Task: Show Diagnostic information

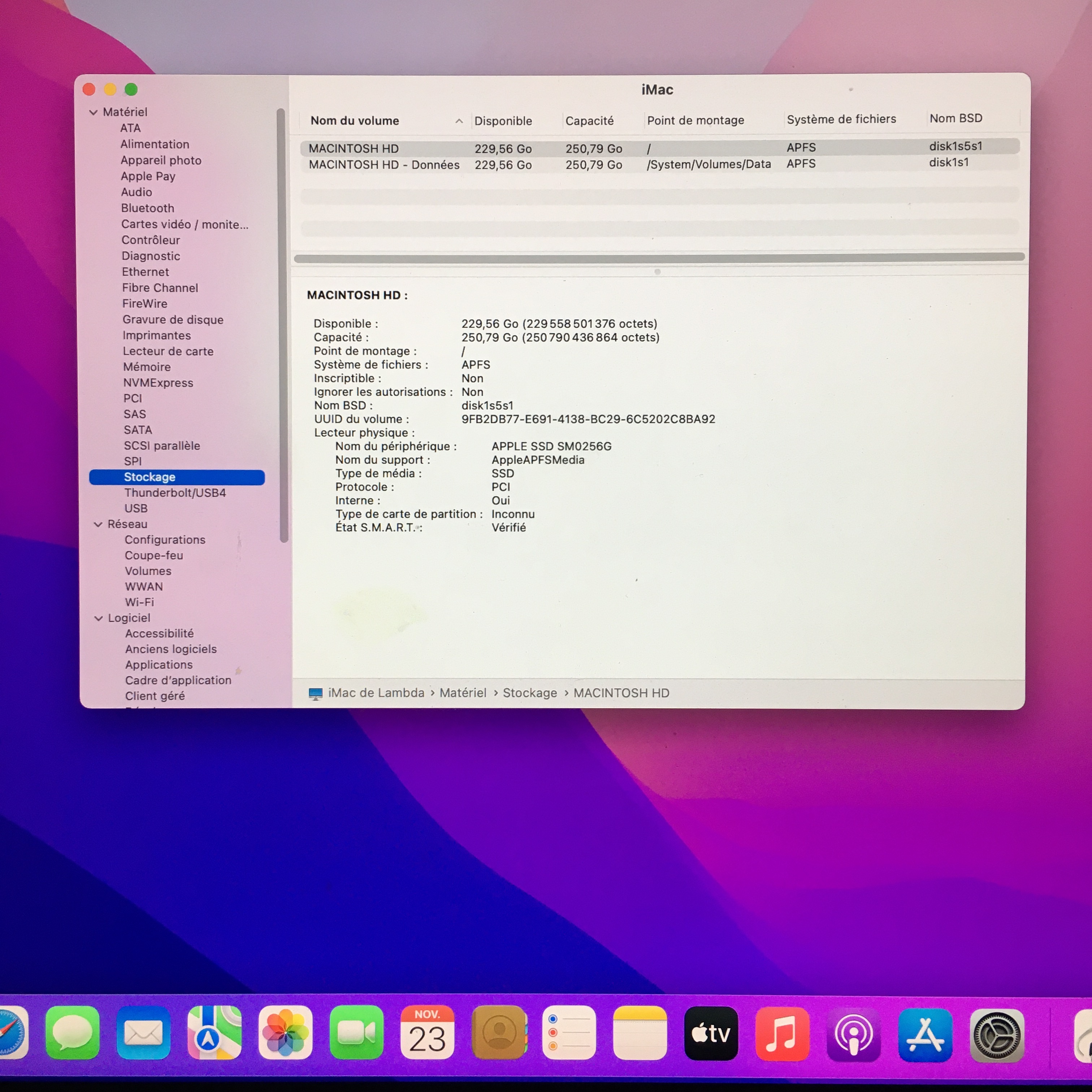Action: pyautogui.click(x=150, y=256)
